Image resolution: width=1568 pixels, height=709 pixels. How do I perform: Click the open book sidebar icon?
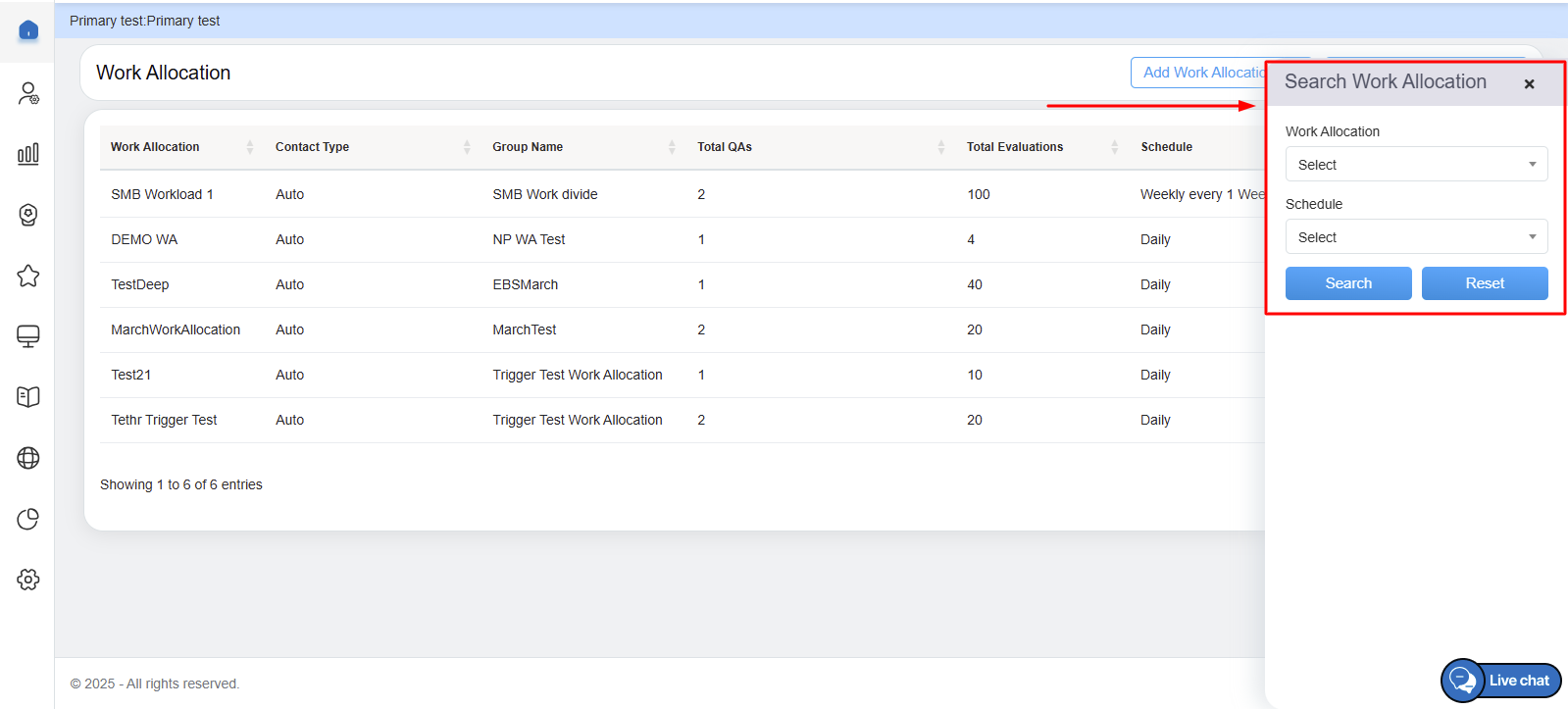(x=28, y=397)
